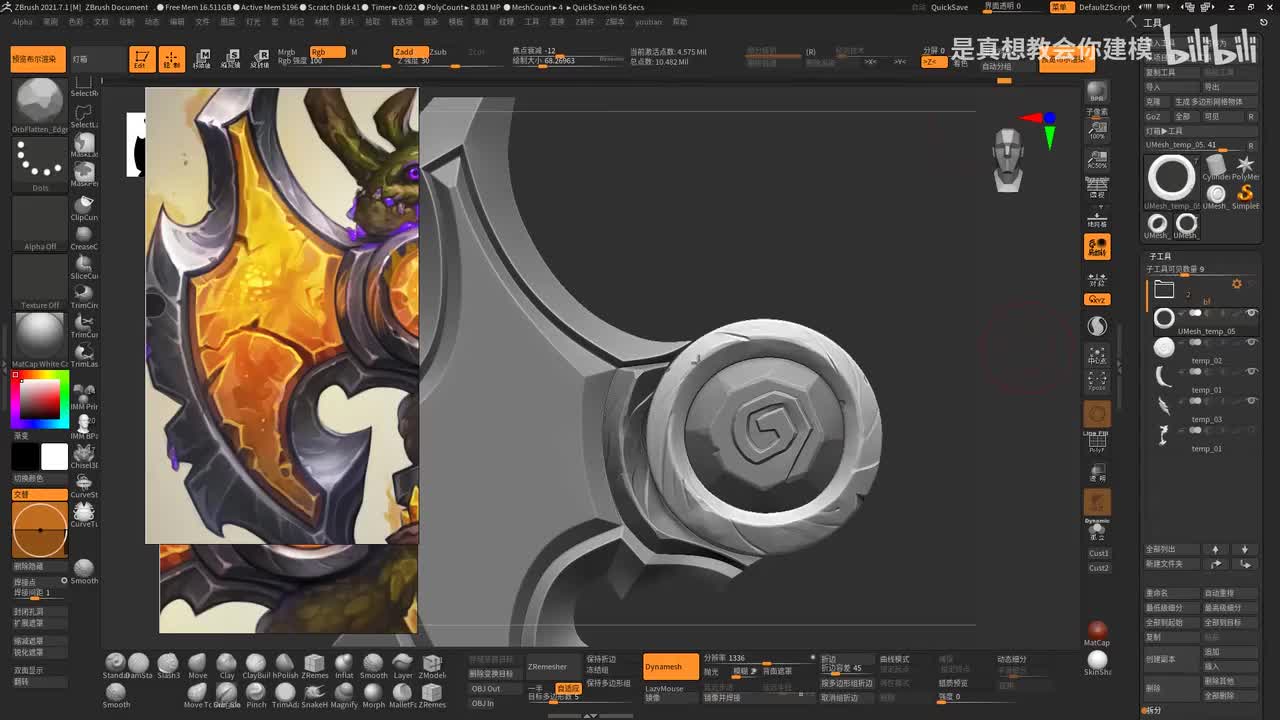Image resolution: width=1280 pixels, height=720 pixels.
Task: Switch to Zsub mode
Action: tap(440, 52)
